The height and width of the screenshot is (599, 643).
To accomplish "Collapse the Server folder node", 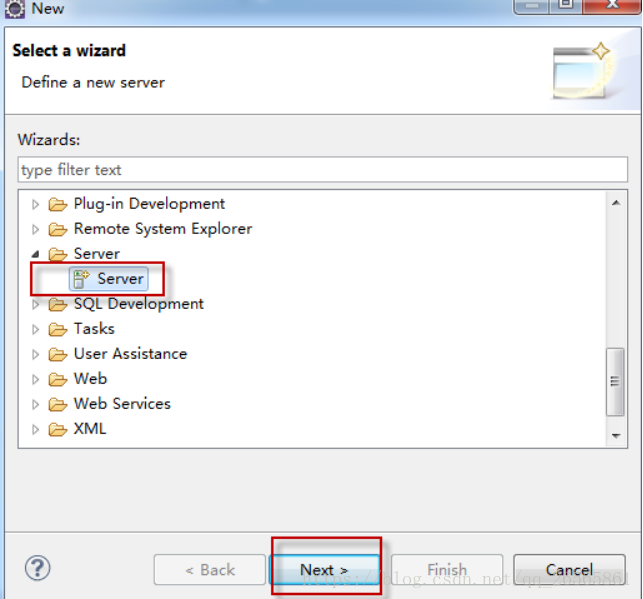I will [x=35, y=255].
